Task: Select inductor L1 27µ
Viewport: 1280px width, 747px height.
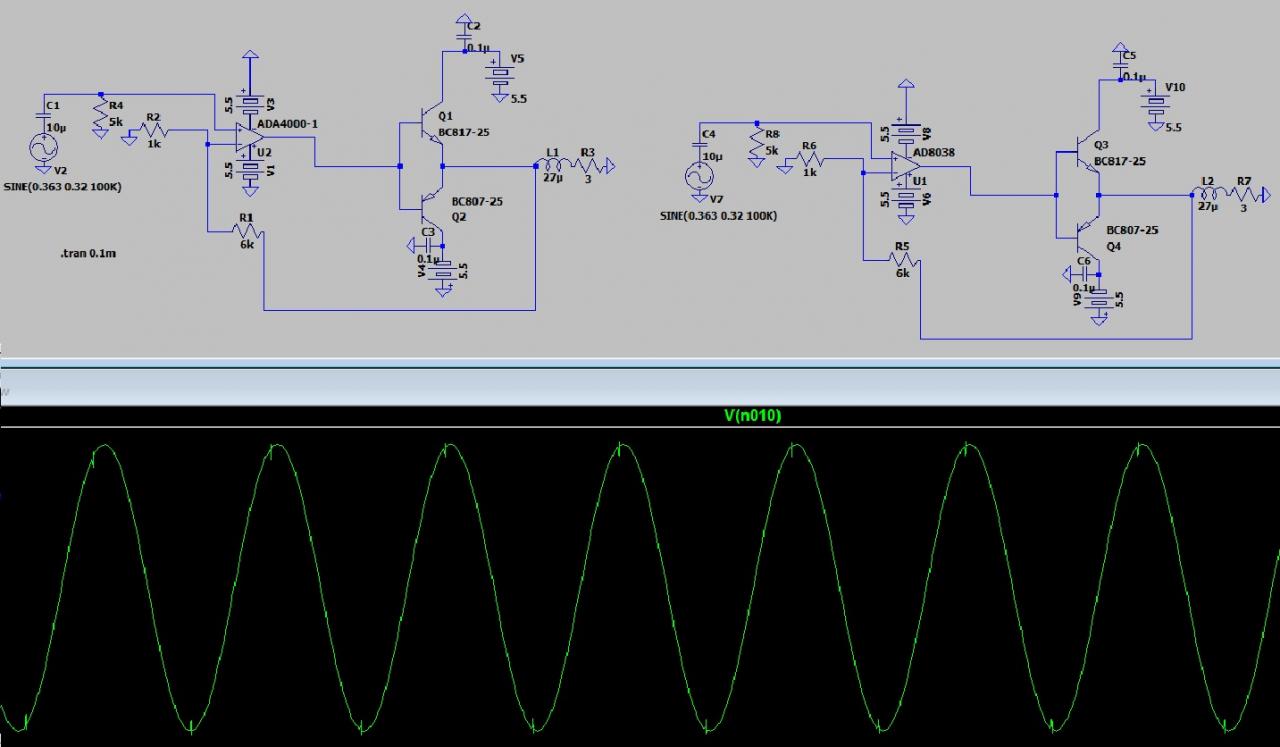Action: click(552, 165)
